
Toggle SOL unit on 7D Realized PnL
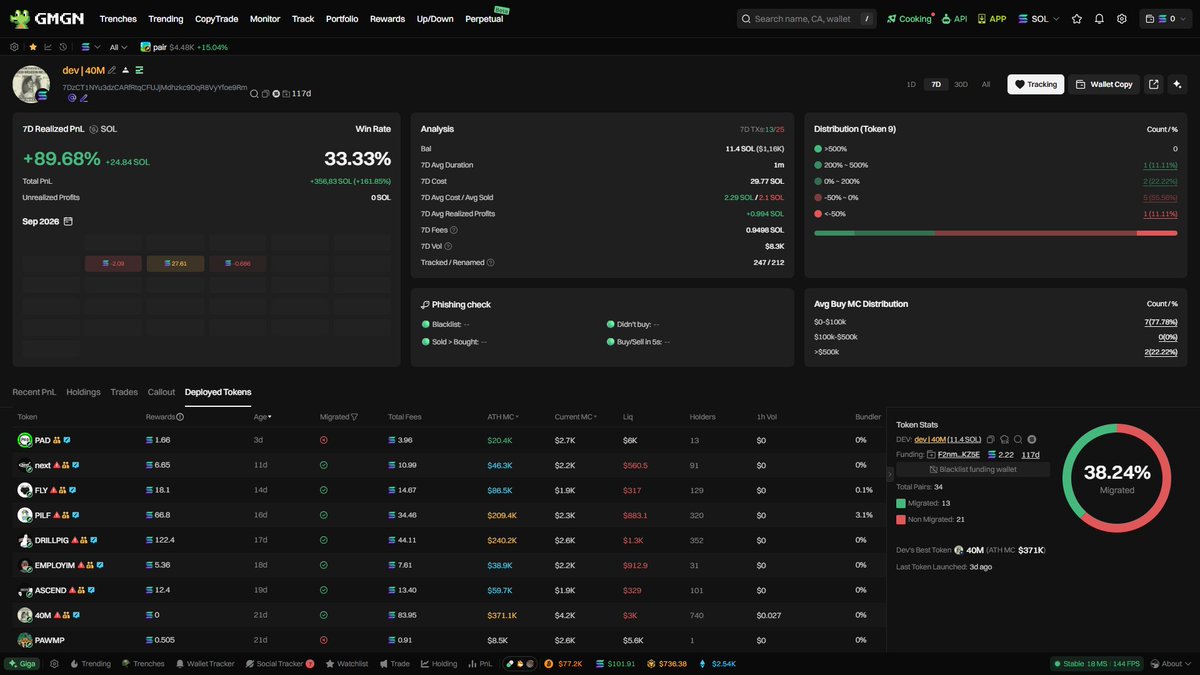(x=103, y=129)
